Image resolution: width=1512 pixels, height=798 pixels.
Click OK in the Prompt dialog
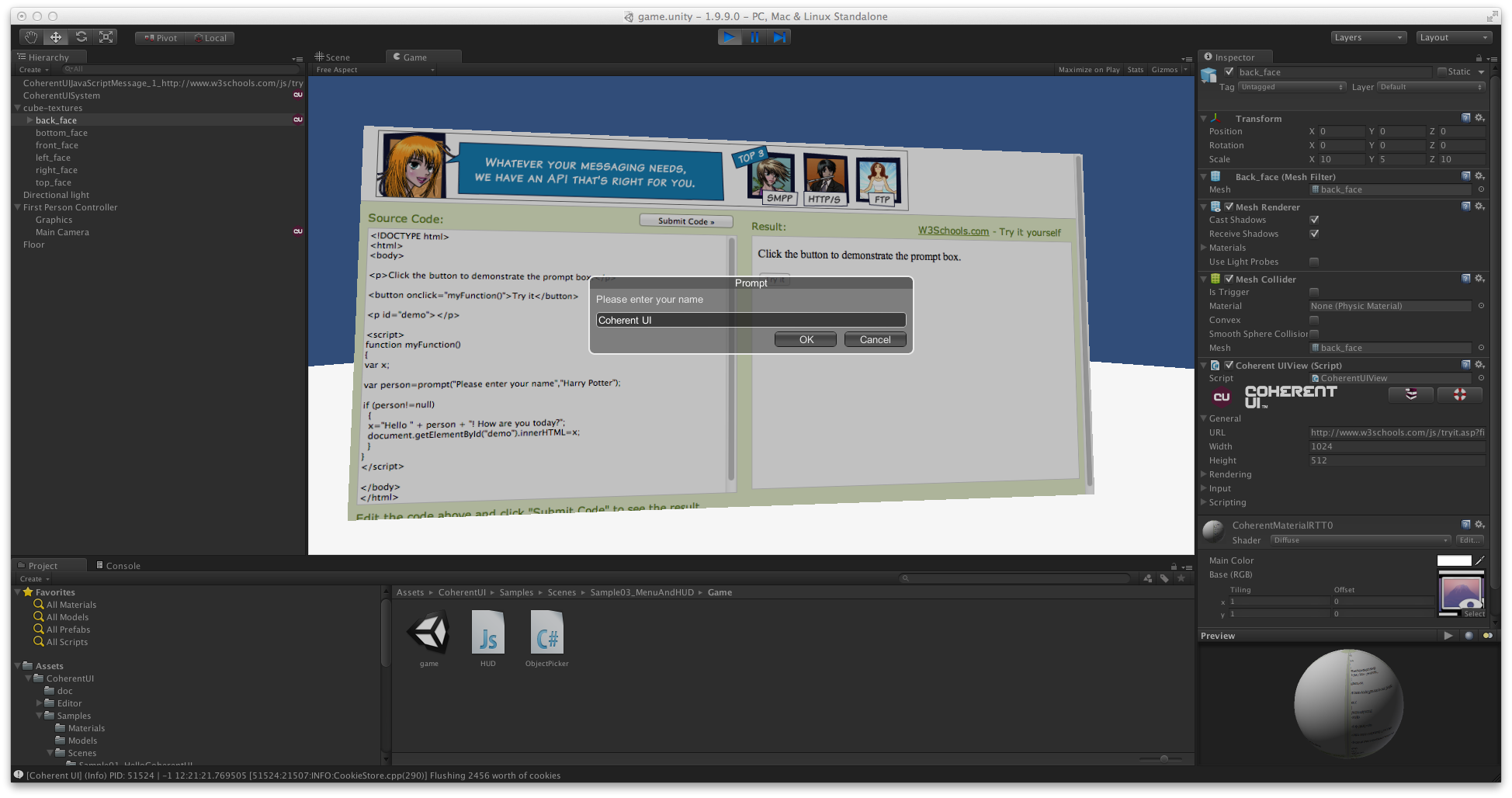[x=806, y=339]
